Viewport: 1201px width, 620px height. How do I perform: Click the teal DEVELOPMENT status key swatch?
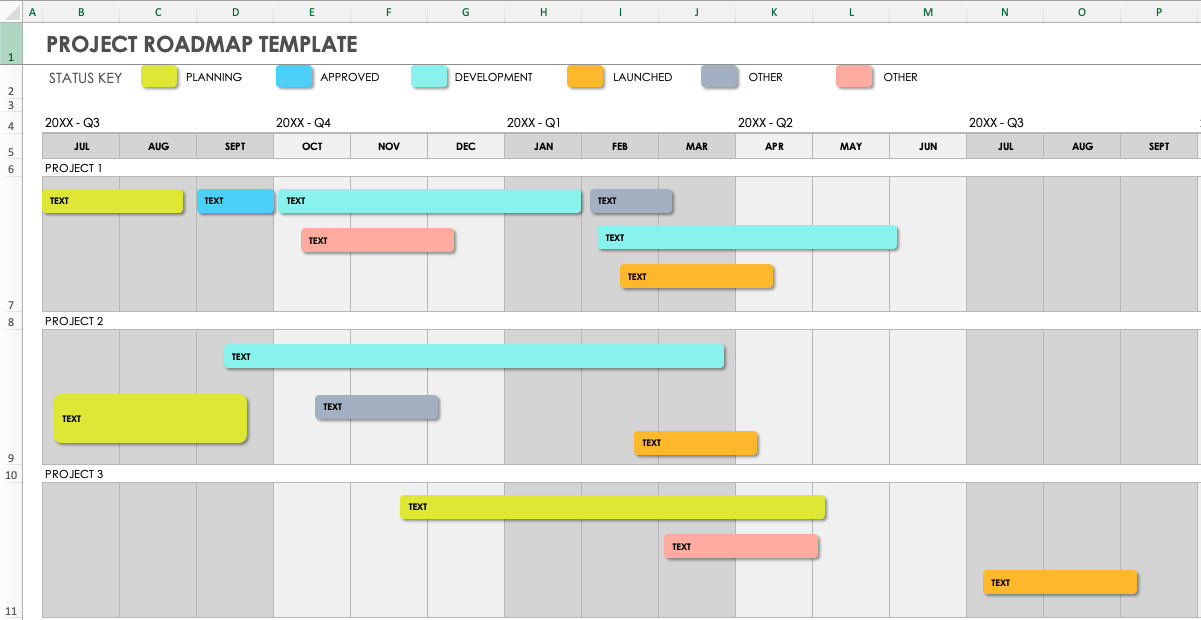point(429,76)
